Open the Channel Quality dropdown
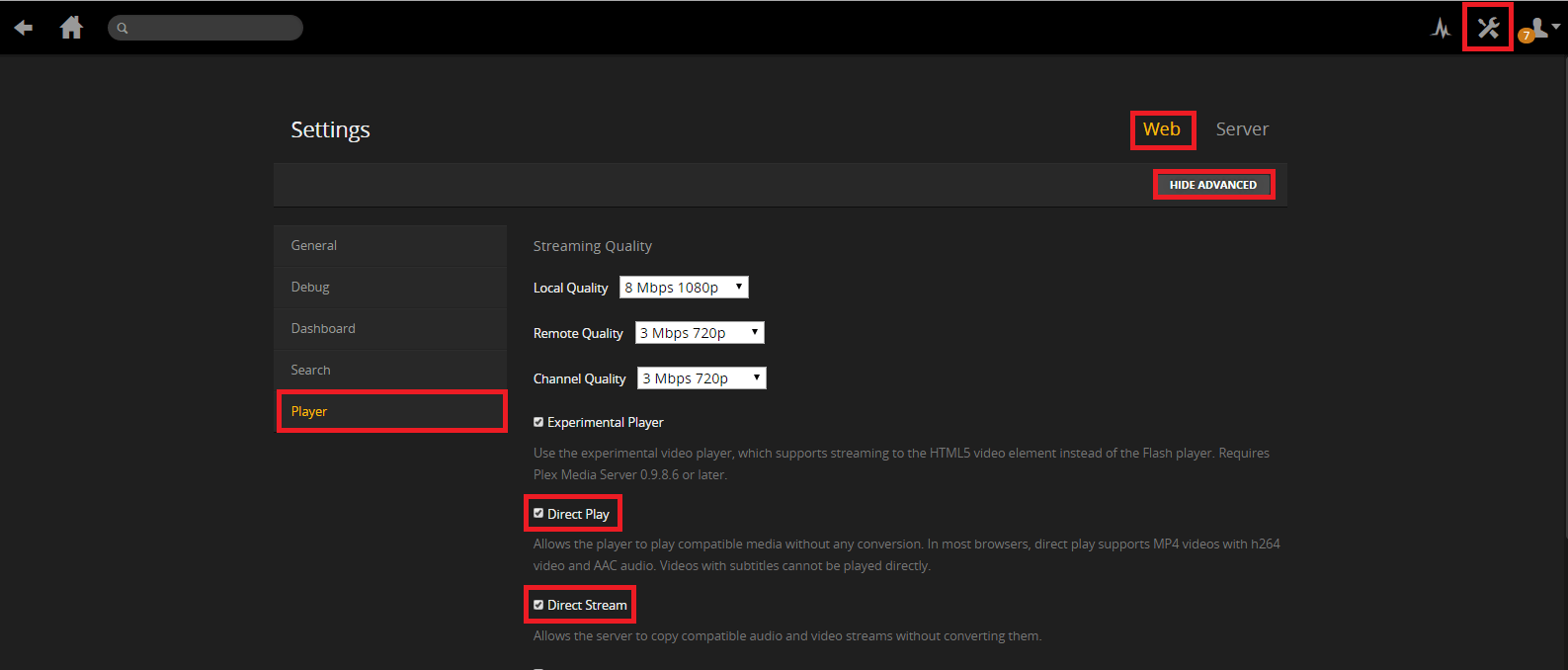The height and width of the screenshot is (670, 1568). pyautogui.click(x=701, y=378)
